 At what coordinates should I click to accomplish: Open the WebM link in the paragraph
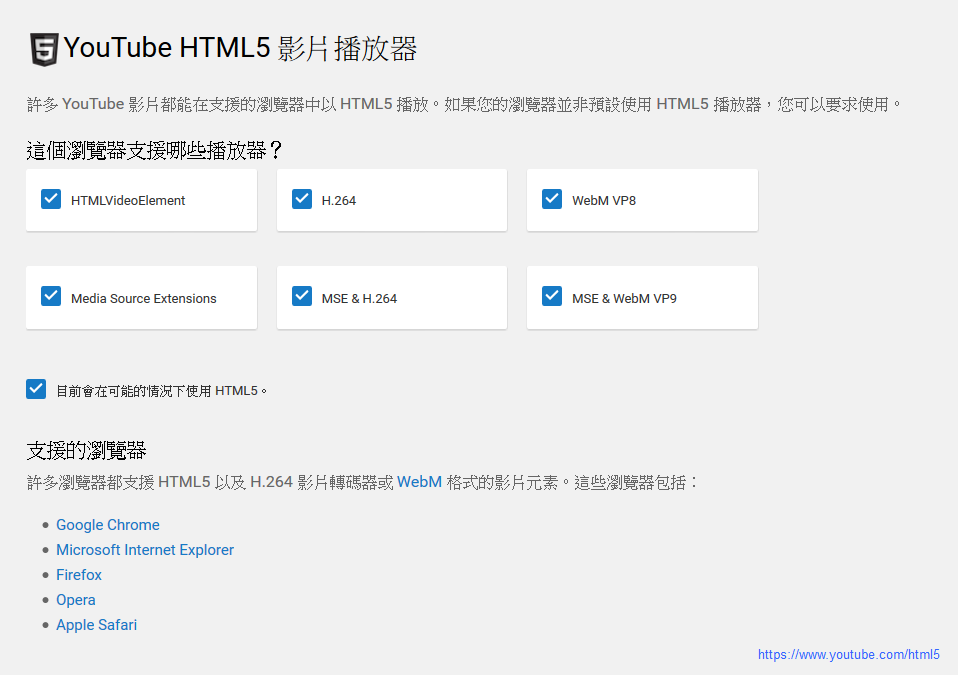pos(419,482)
